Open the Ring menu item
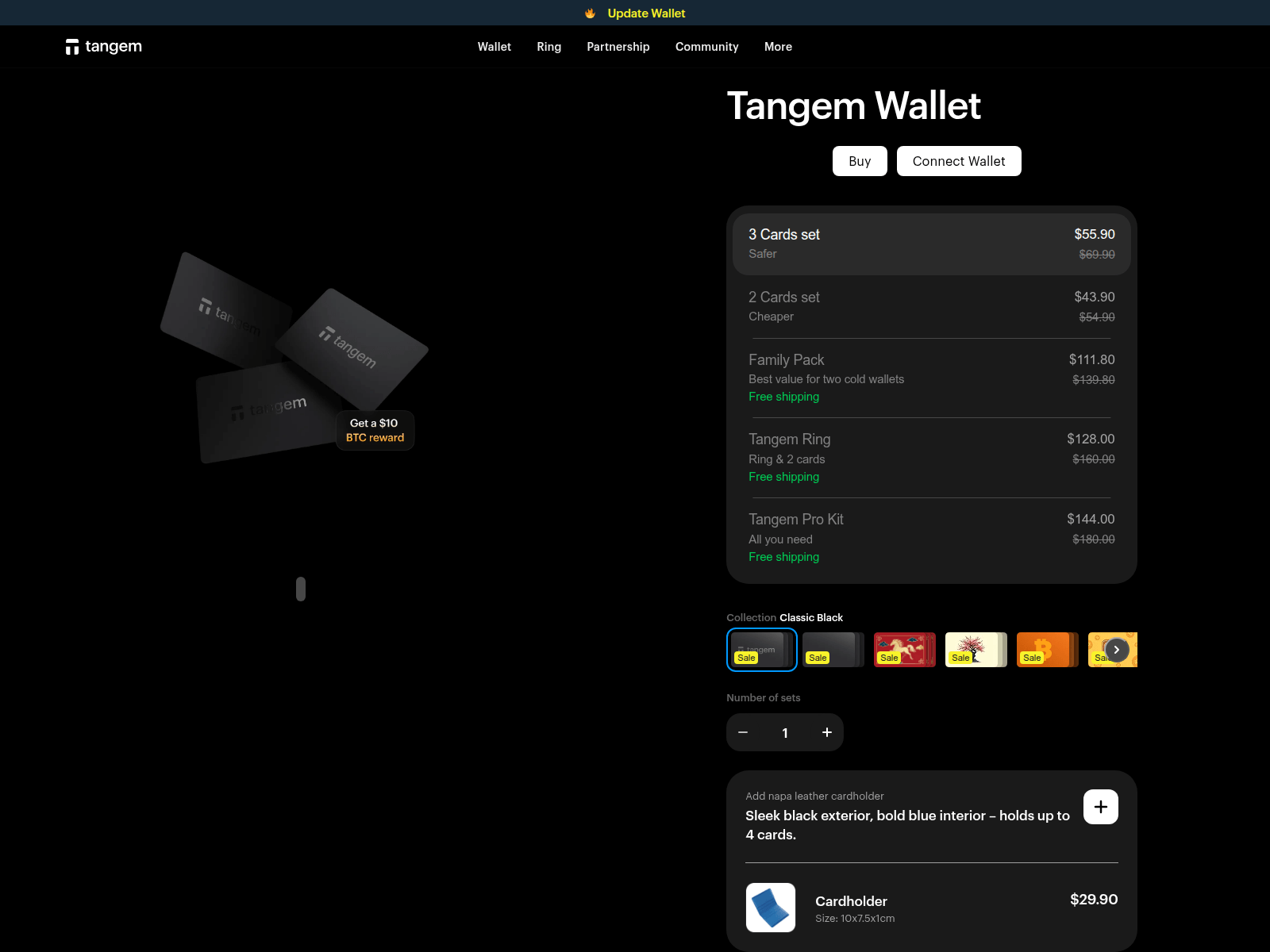The image size is (1270, 952). click(549, 47)
